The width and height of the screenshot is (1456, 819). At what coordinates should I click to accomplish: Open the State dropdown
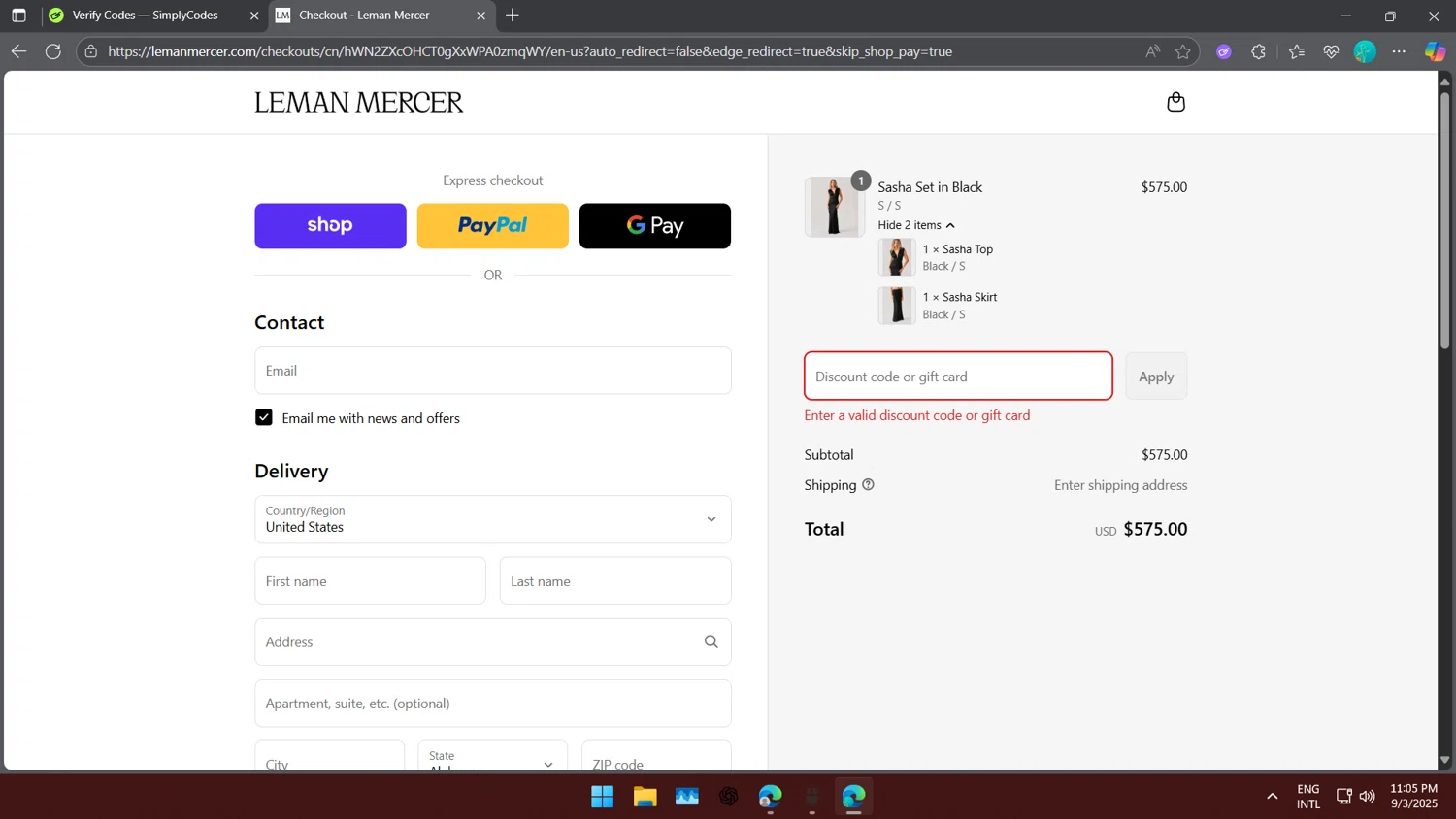[x=493, y=757]
